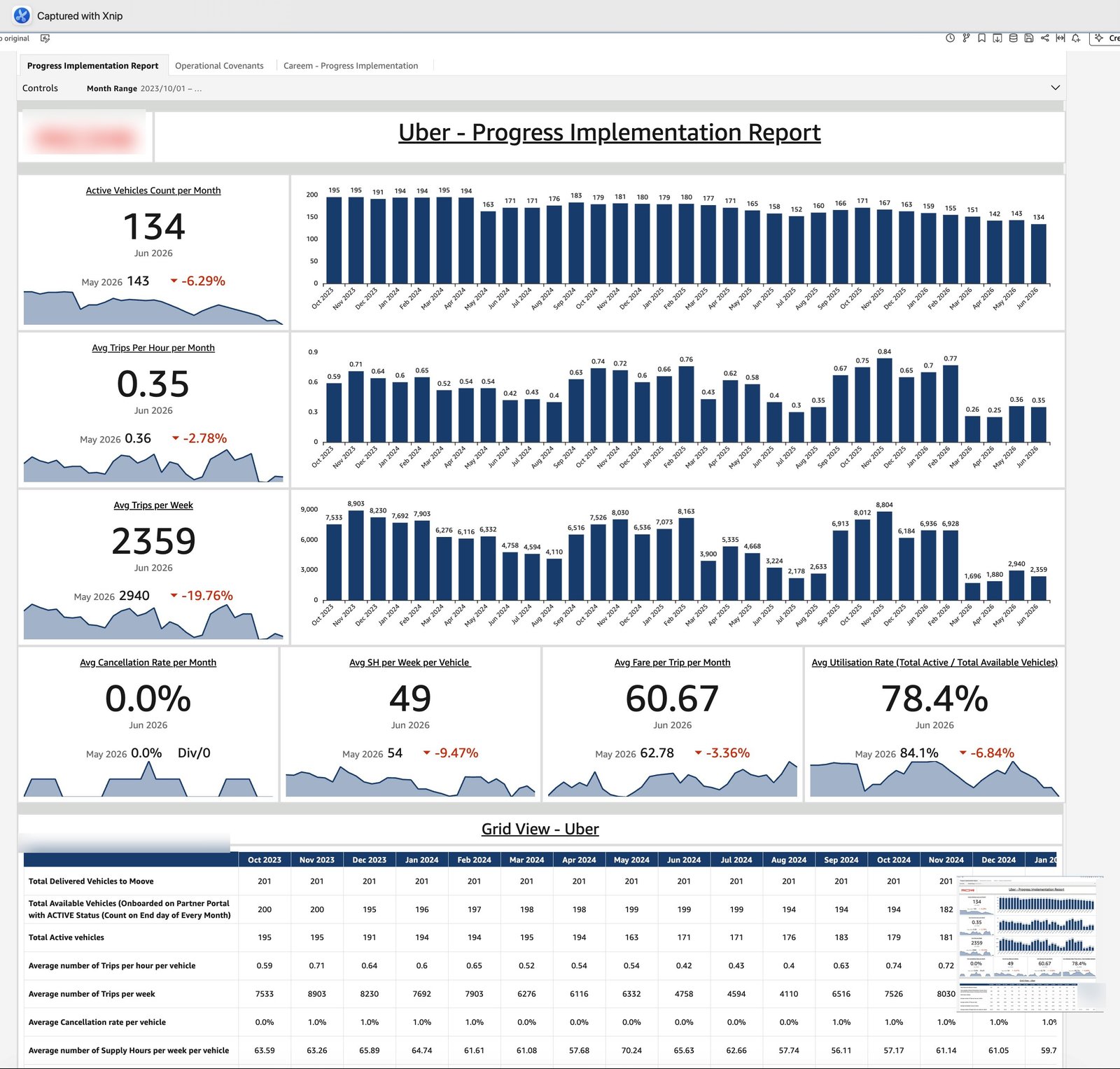
Task: Click 'Average number of Trips per week' row
Action: (92, 994)
